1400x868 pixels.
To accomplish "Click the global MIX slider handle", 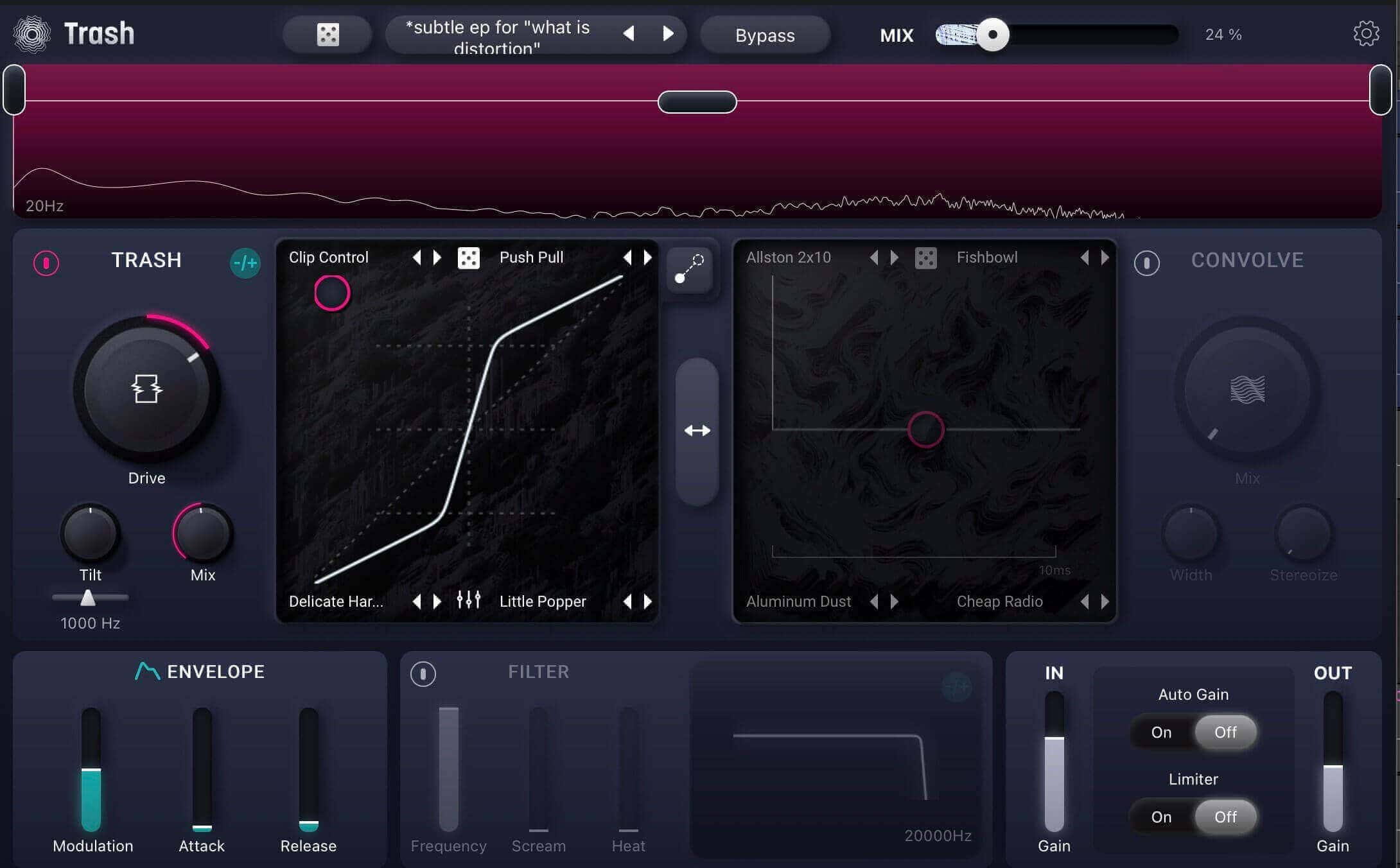I will [x=993, y=34].
